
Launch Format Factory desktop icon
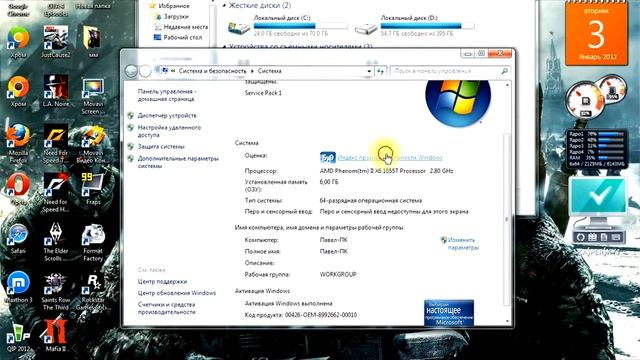coord(93,242)
